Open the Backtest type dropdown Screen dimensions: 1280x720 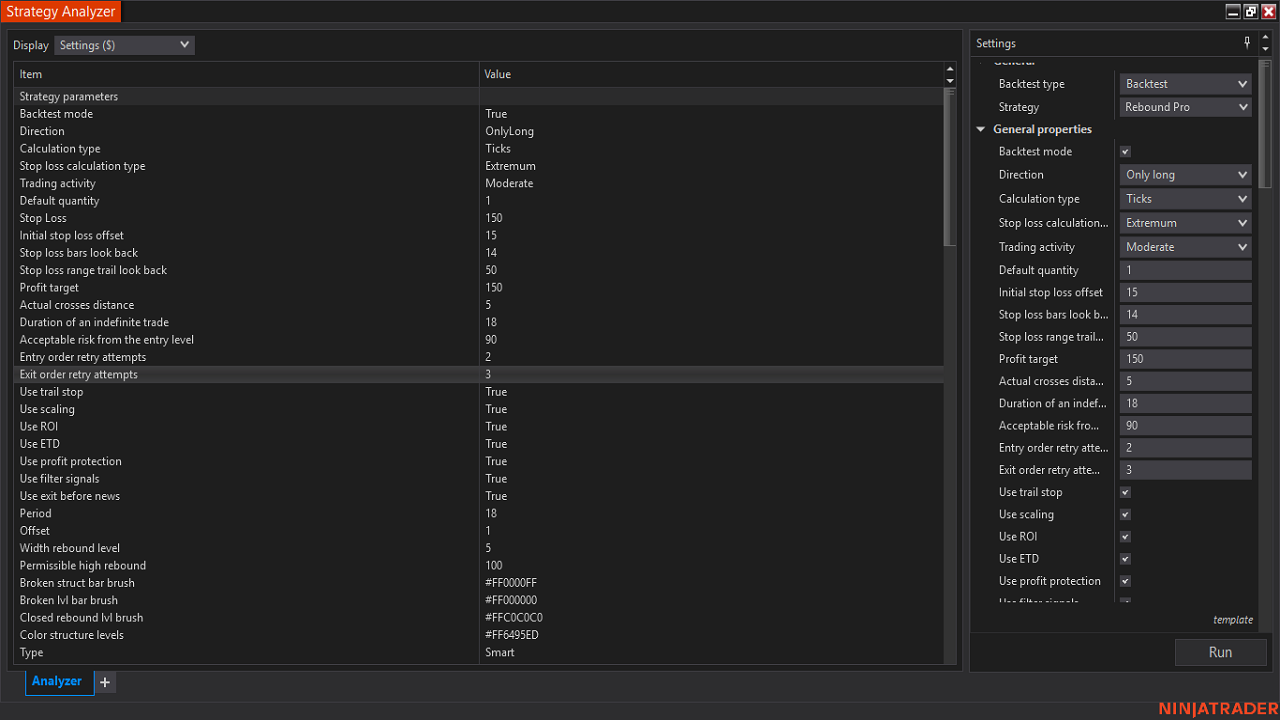[1185, 84]
